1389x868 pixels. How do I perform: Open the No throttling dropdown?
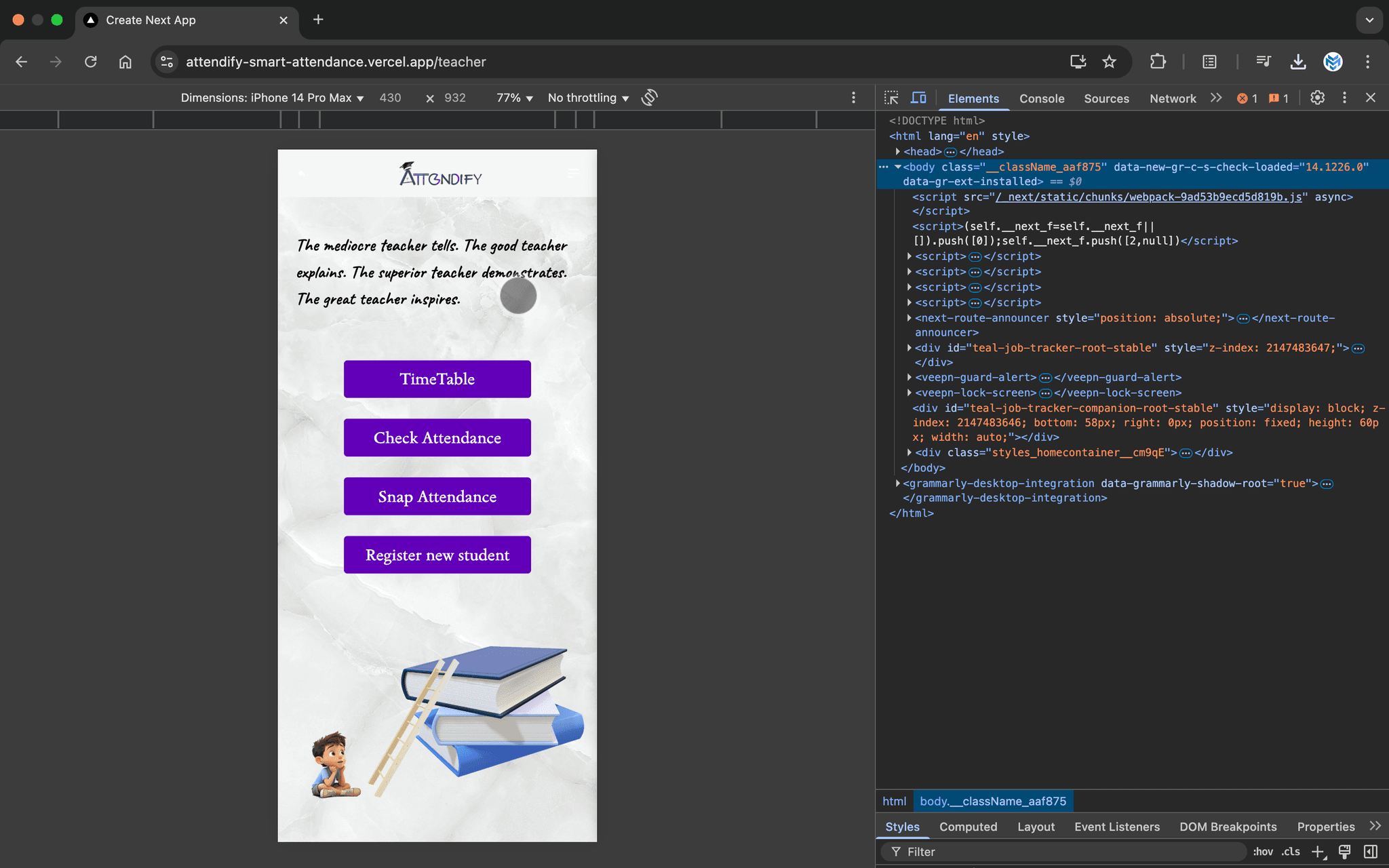(x=587, y=98)
